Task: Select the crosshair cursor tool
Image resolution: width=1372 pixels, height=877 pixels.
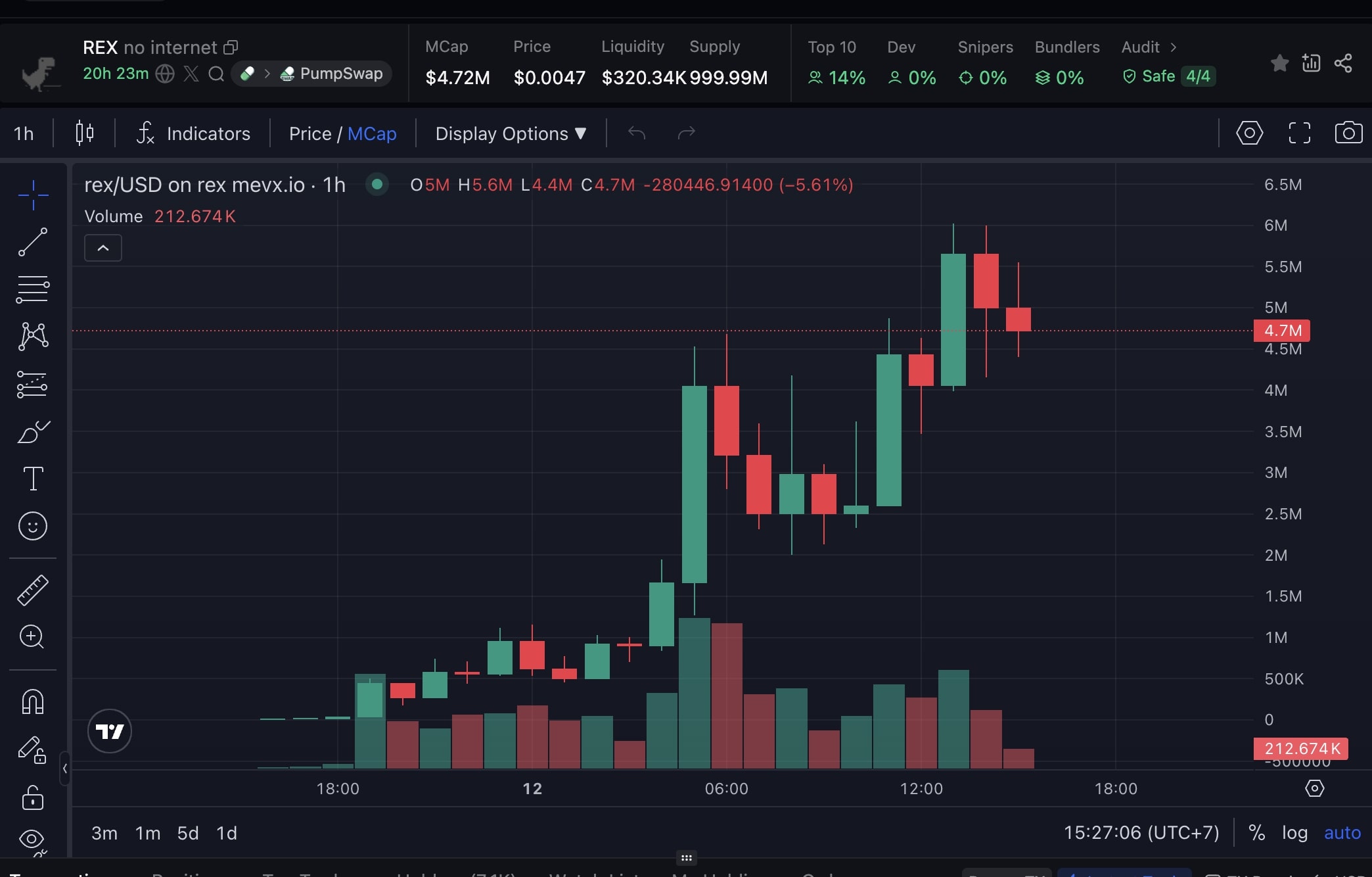Action: [x=33, y=195]
